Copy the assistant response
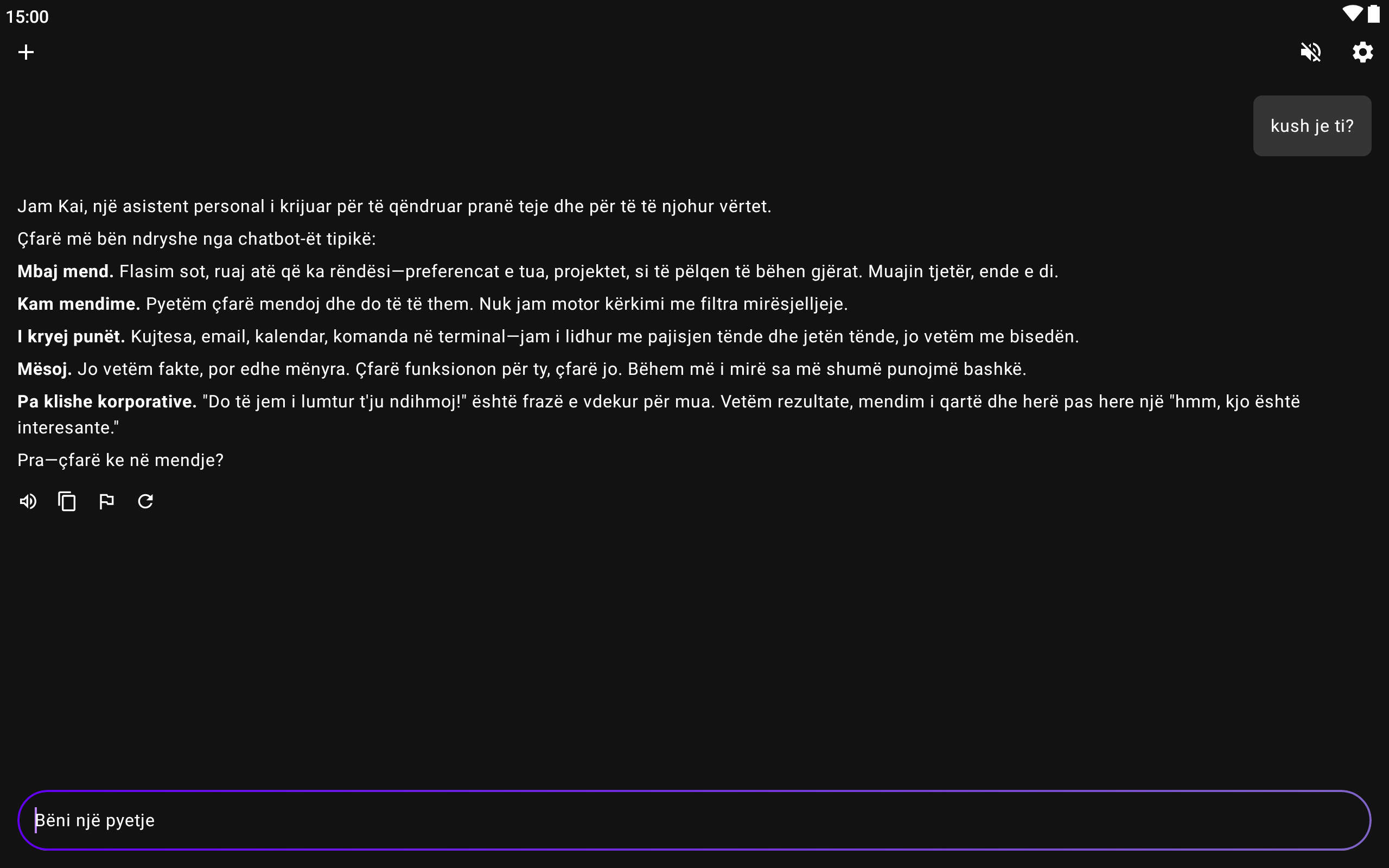The width and height of the screenshot is (1389, 868). pos(67,502)
